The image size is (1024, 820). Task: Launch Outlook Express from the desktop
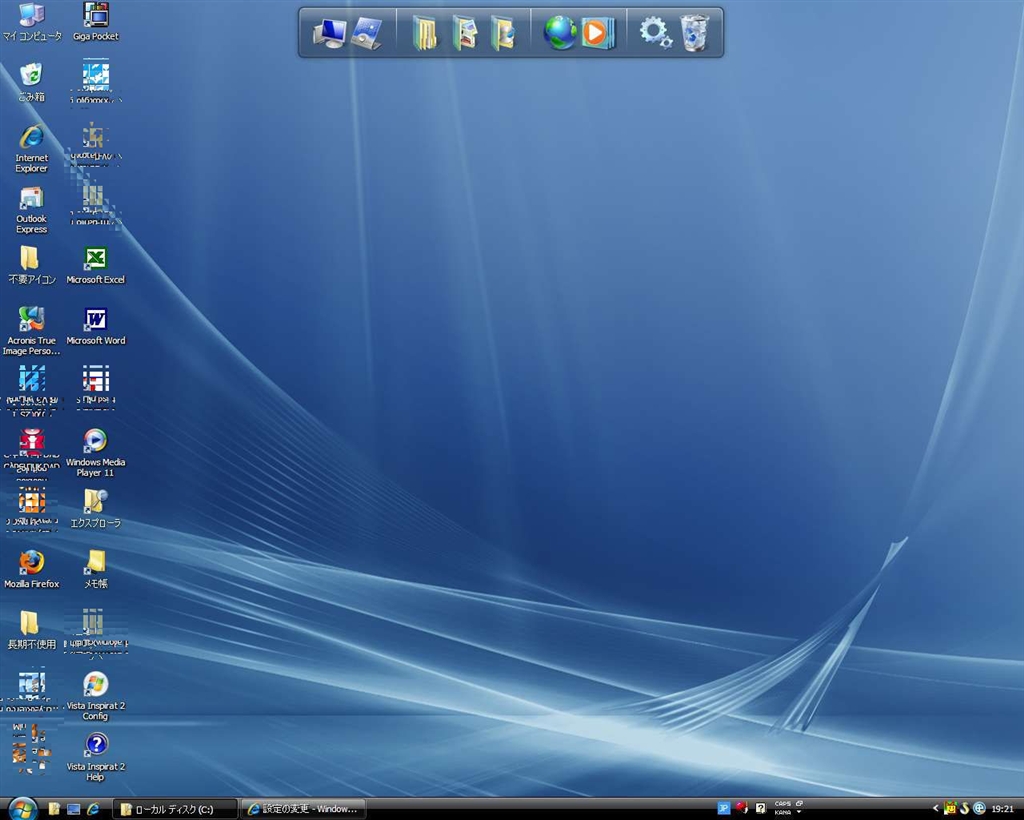pos(31,210)
